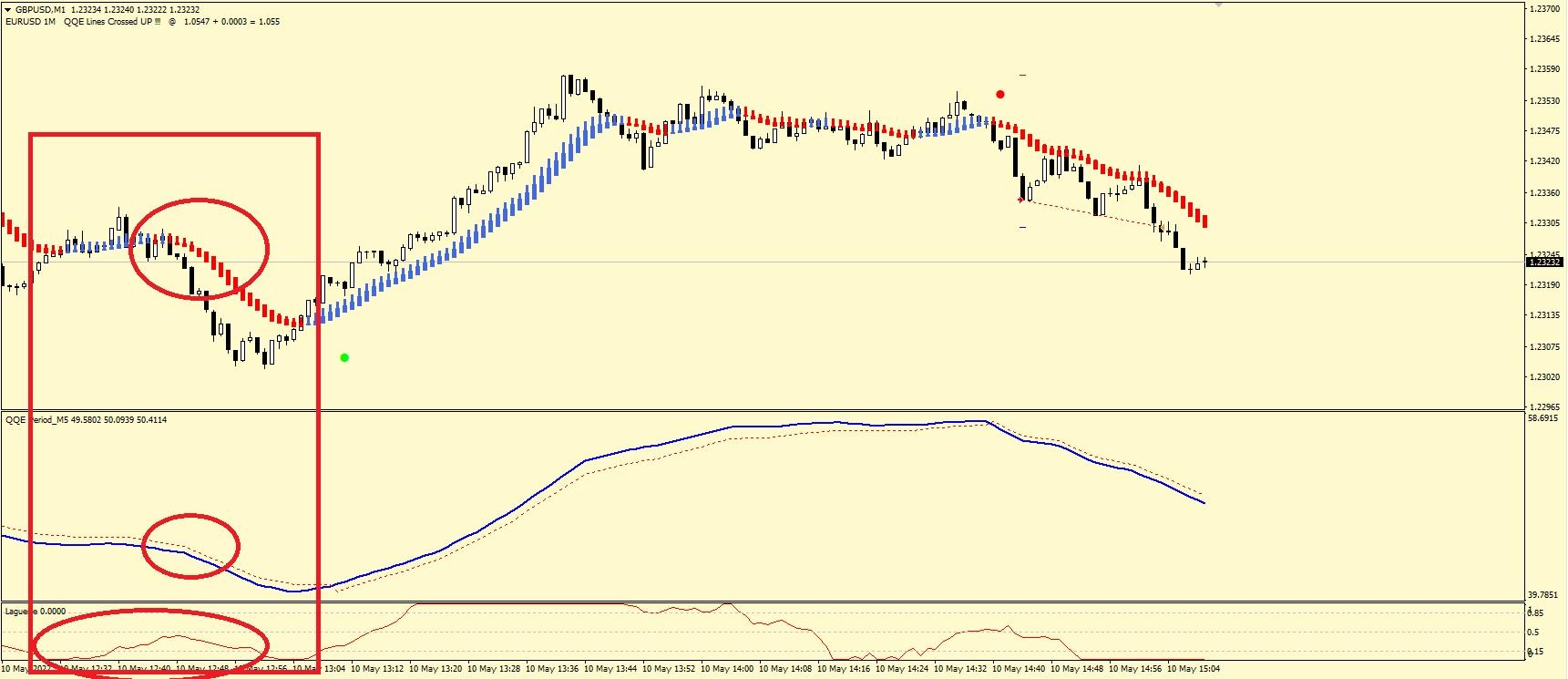Viewport: 1568px width, 679px height.
Task: Click time label 10 May 14:40
Action: click(x=1019, y=669)
